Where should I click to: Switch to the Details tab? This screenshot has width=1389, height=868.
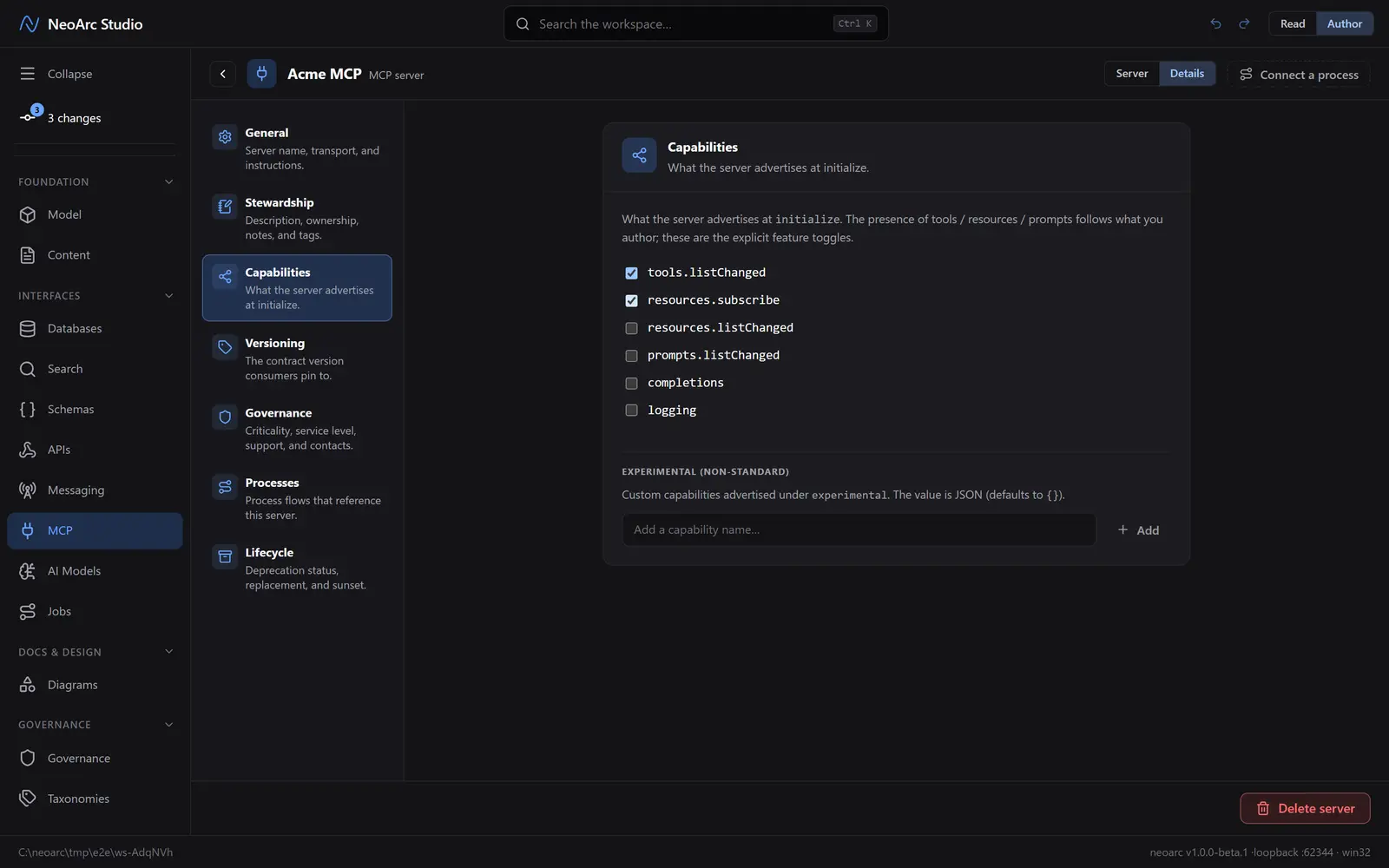(x=1187, y=74)
